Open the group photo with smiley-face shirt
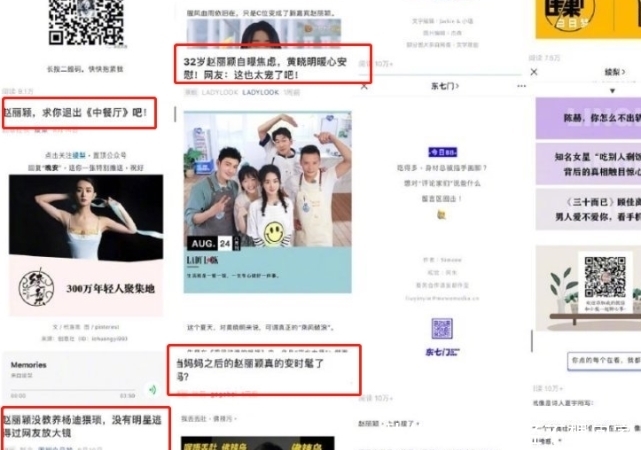 pyautogui.click(x=267, y=179)
